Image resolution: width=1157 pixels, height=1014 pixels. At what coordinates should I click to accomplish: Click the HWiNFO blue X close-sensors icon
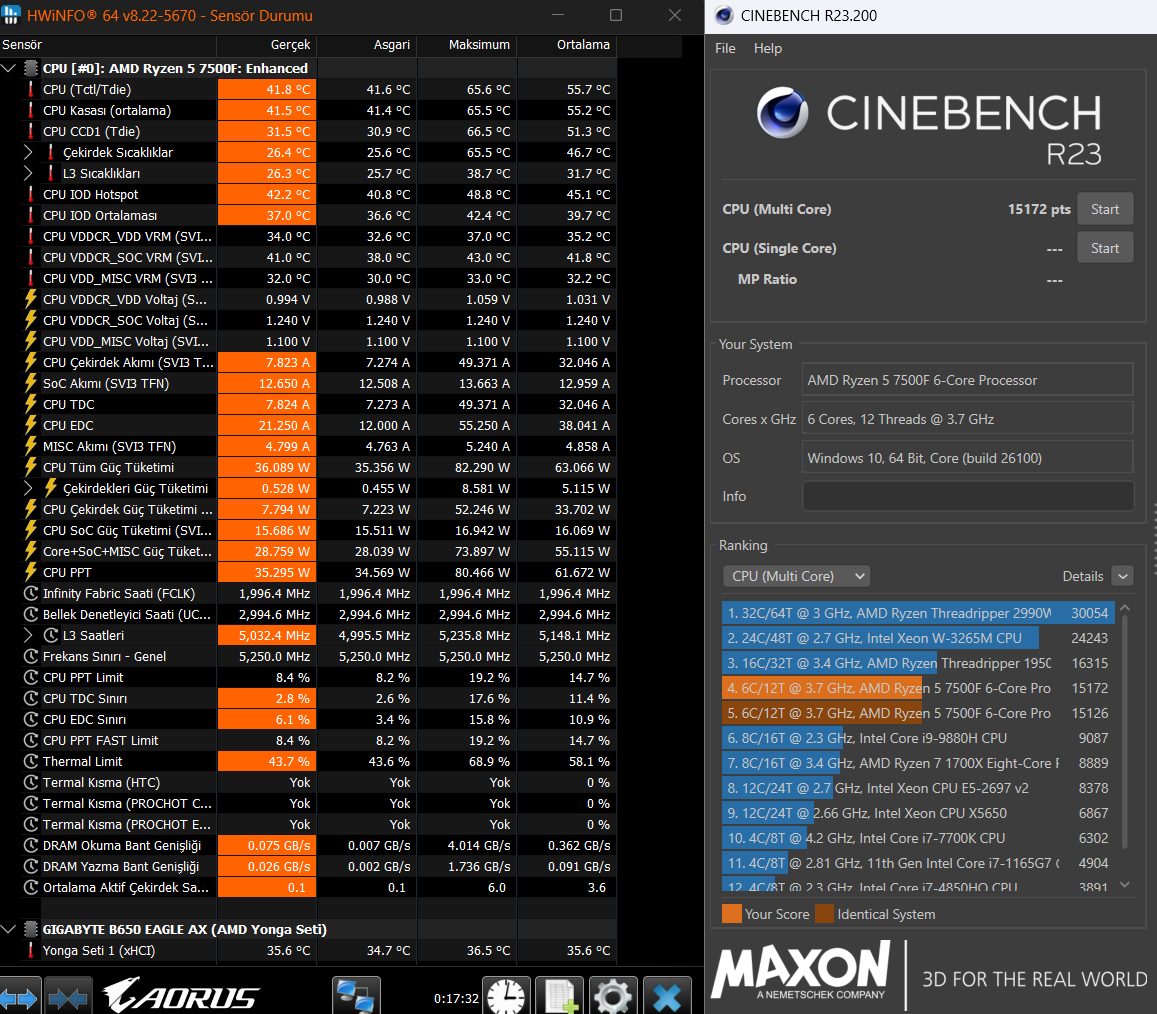pyautogui.click(x=667, y=997)
